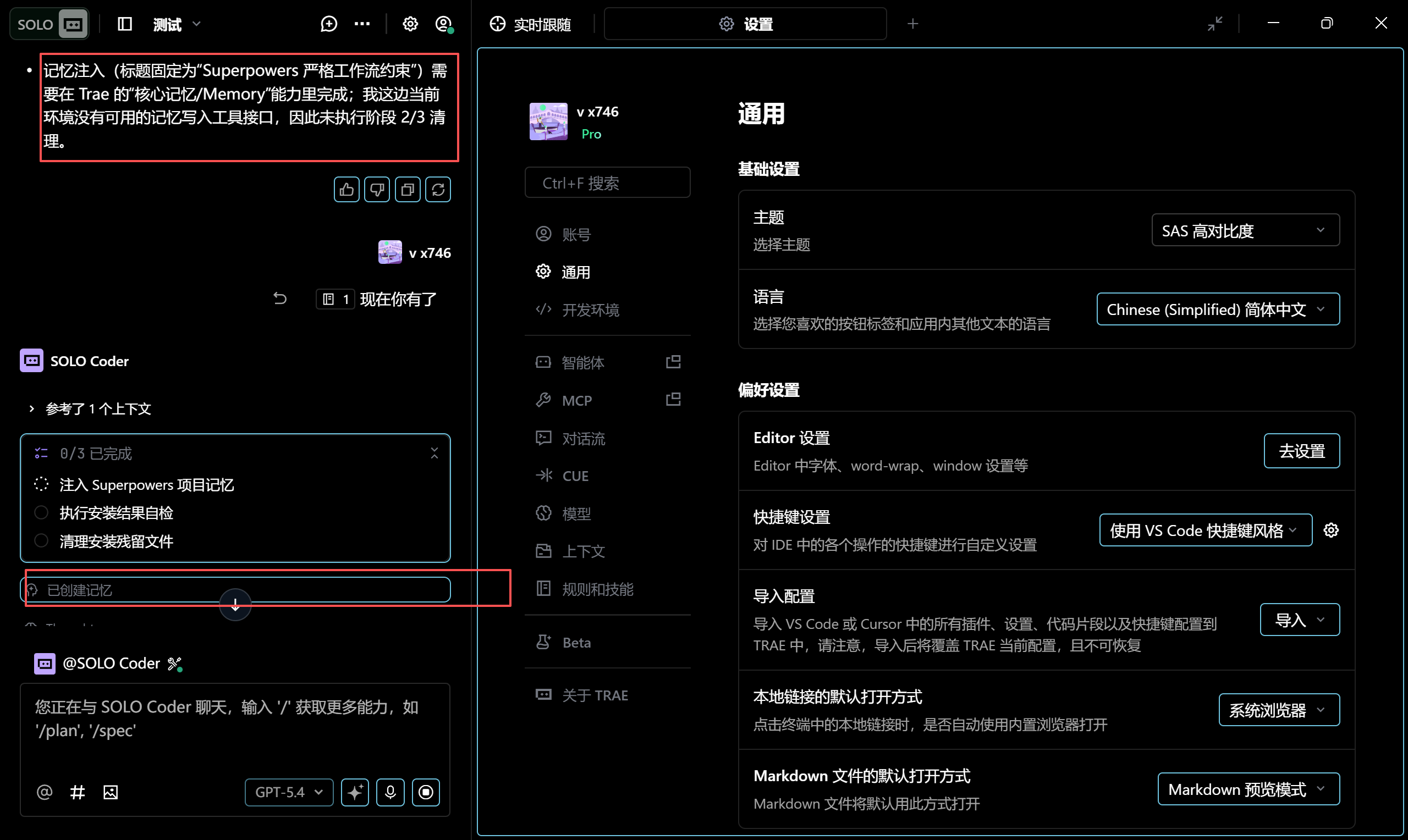The width and height of the screenshot is (1408, 840).
Task: Jump to latest message with down arrow
Action: coord(235,605)
